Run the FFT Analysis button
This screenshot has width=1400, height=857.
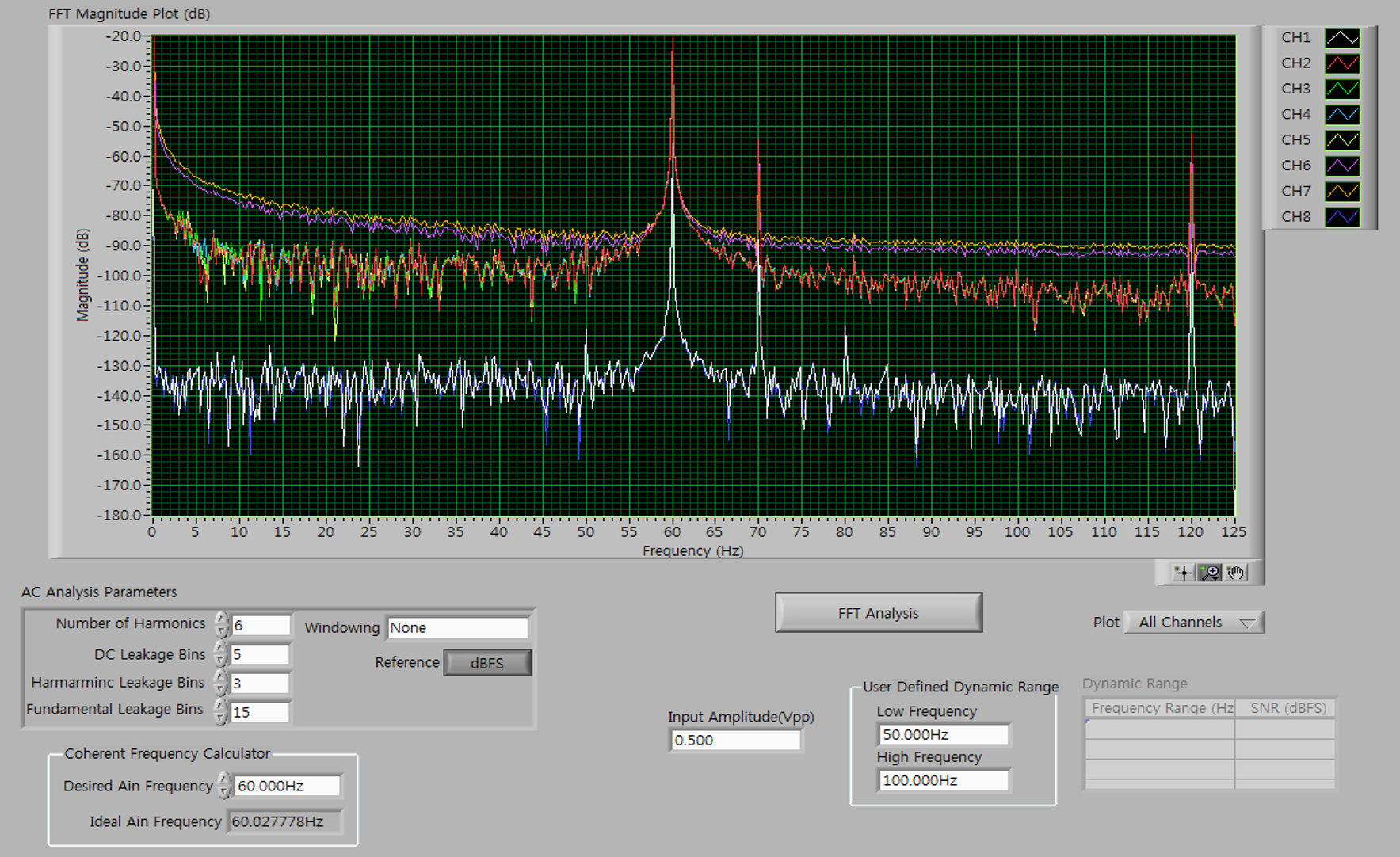pos(879,613)
